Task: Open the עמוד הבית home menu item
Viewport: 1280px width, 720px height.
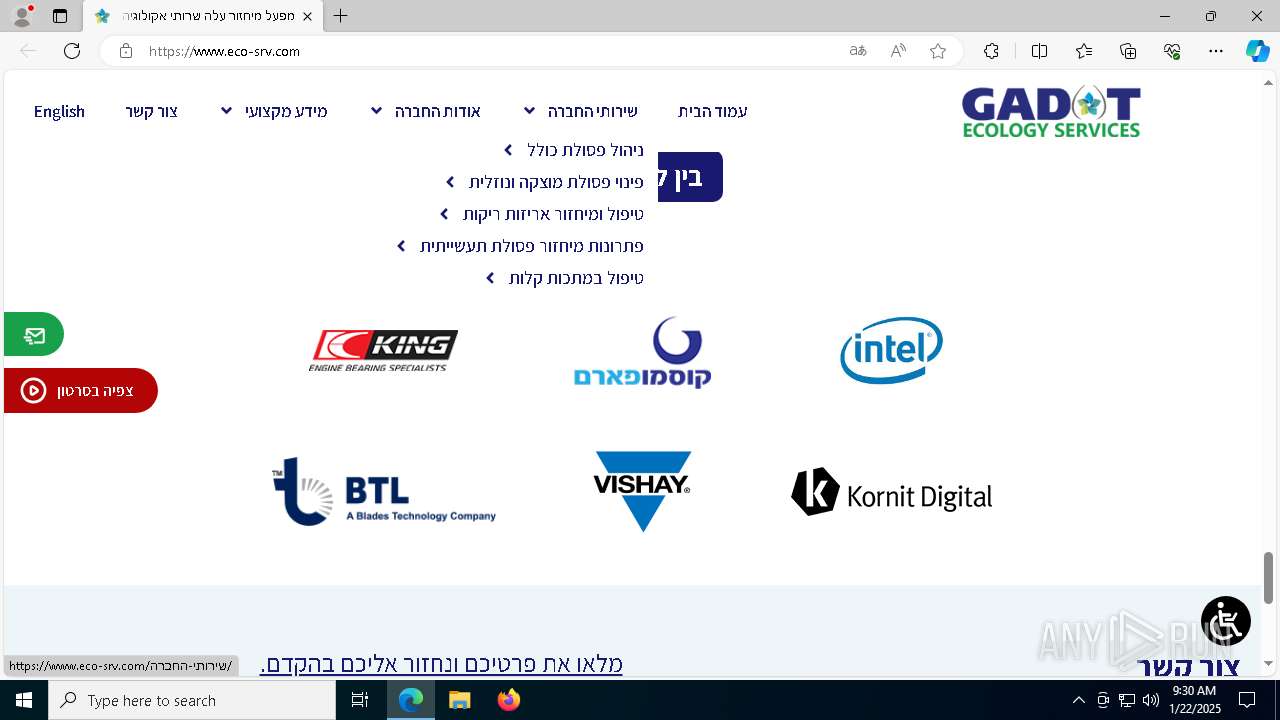Action: click(x=713, y=111)
